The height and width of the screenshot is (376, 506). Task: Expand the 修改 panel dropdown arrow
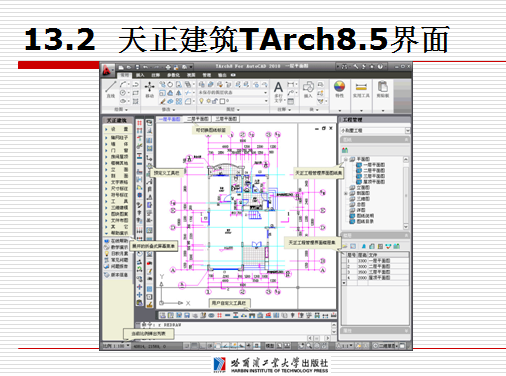pyautogui.click(x=174, y=110)
